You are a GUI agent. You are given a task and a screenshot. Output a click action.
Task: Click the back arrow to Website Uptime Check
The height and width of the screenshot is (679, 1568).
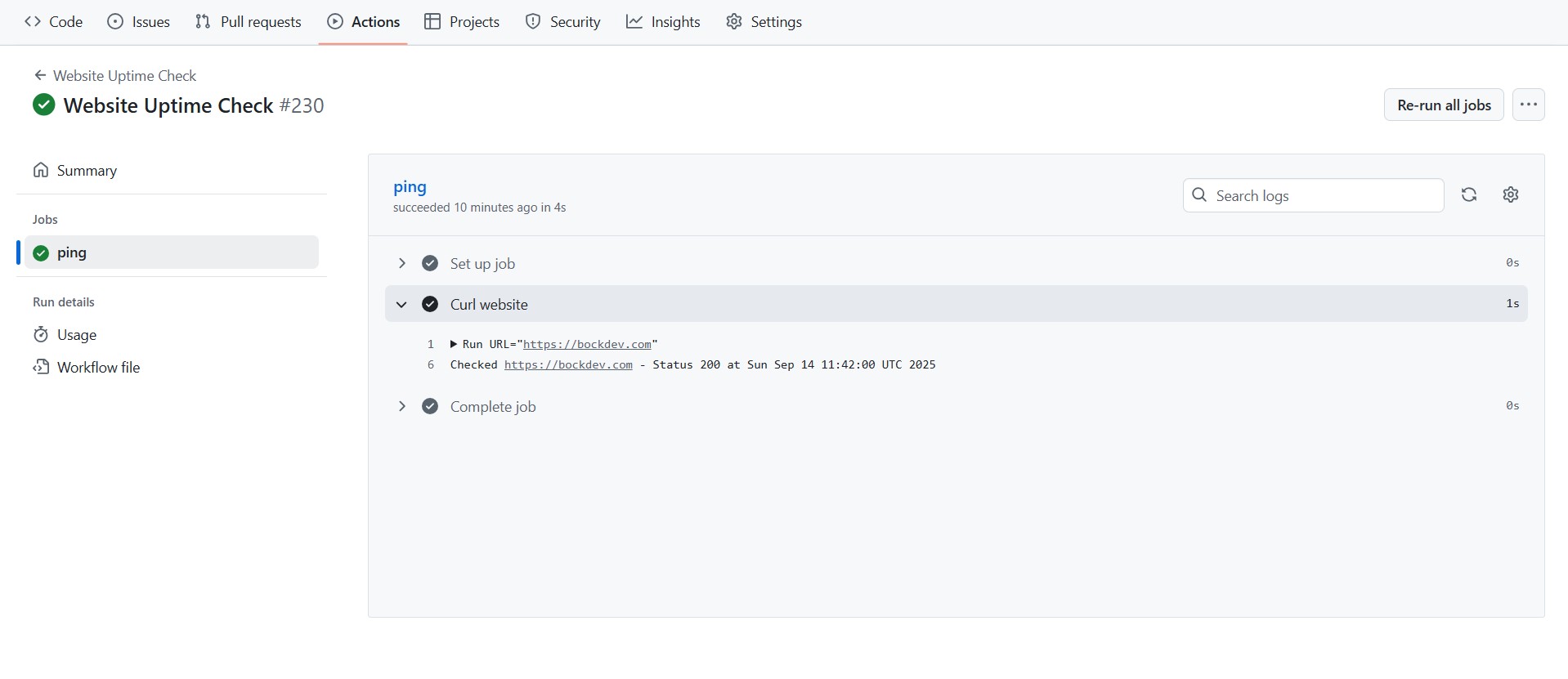(39, 75)
